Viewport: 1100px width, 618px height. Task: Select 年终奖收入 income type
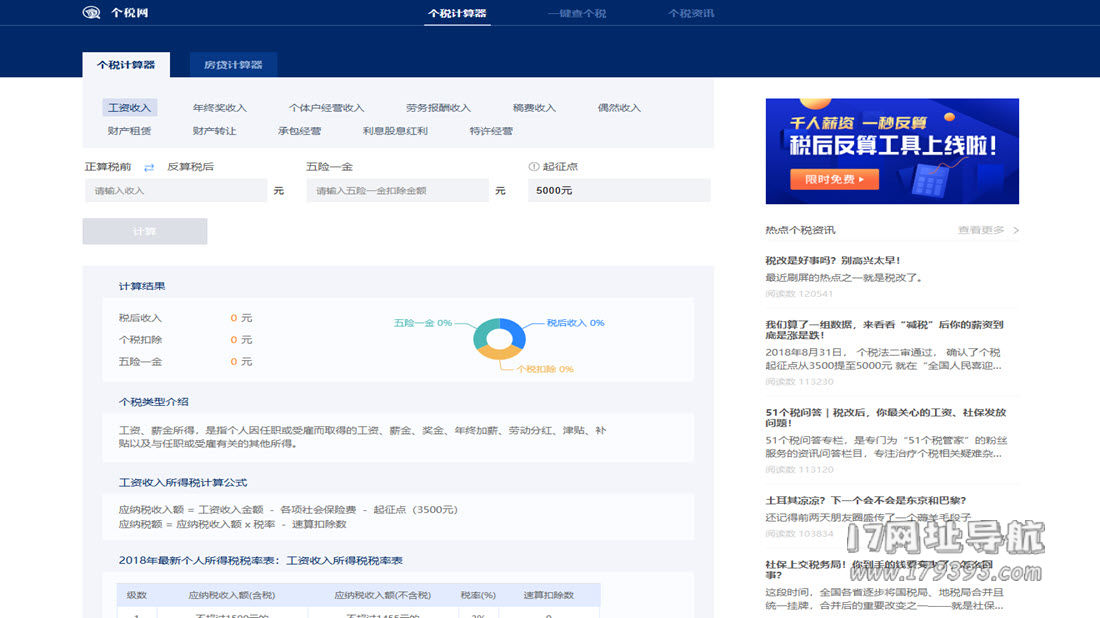(x=220, y=108)
